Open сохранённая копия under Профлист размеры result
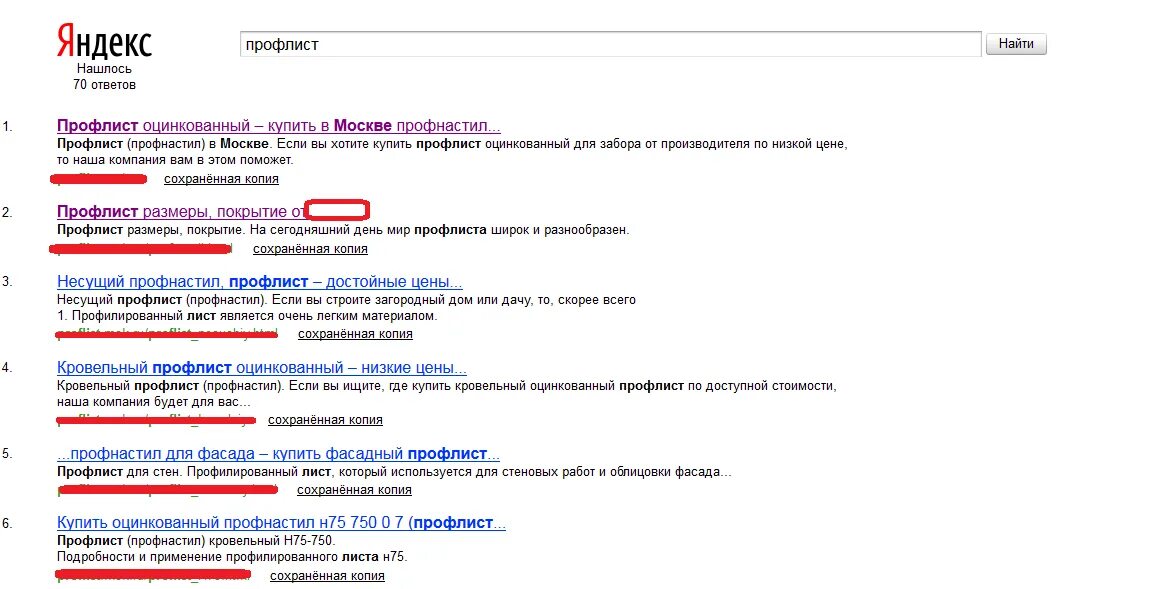The height and width of the screenshot is (589, 1155). [310, 249]
